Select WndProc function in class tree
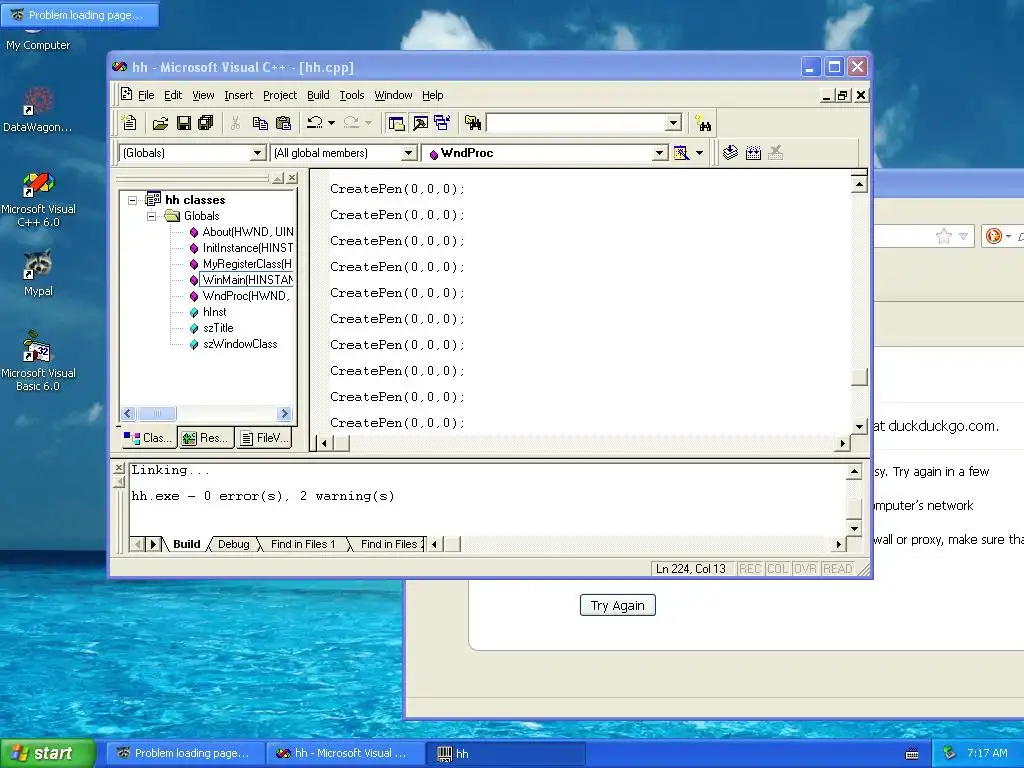1024x768 pixels. coord(246,296)
